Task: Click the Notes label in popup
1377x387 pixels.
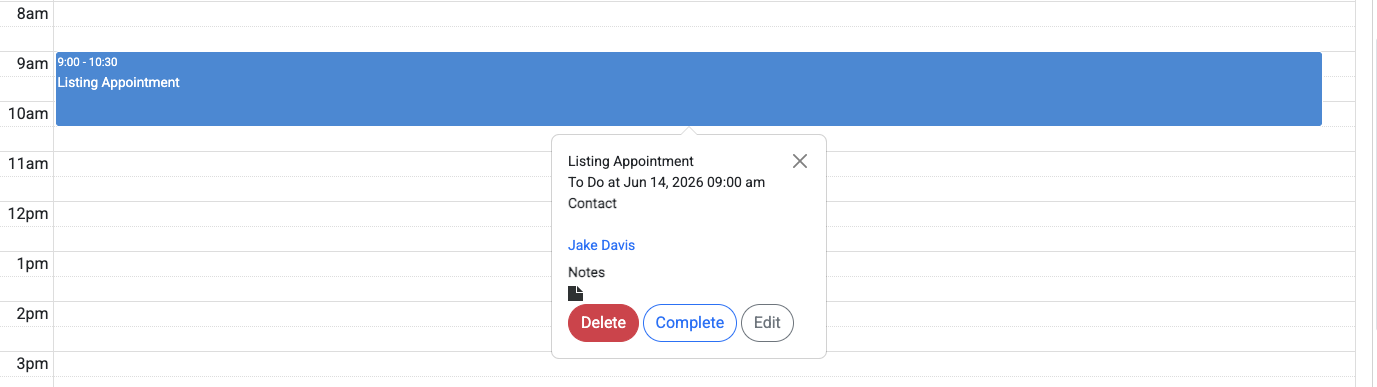Action: pyautogui.click(x=586, y=272)
